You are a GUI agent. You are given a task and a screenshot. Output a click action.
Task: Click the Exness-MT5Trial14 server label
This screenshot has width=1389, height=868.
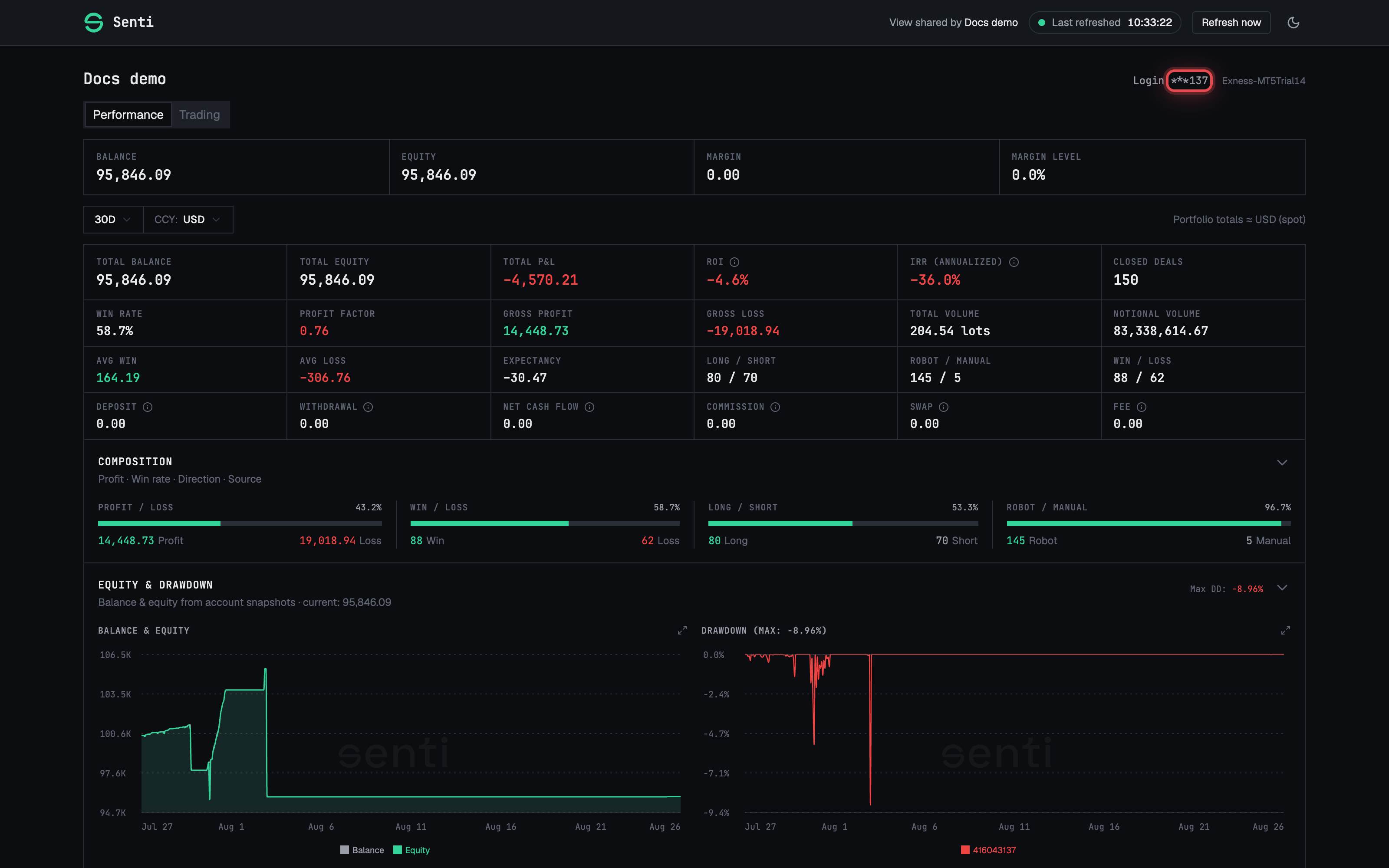pyautogui.click(x=1263, y=81)
